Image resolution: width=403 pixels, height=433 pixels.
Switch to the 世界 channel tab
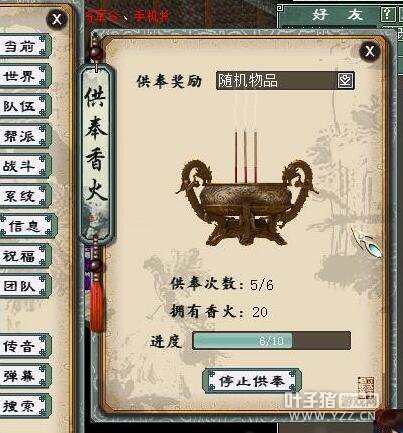[24, 76]
